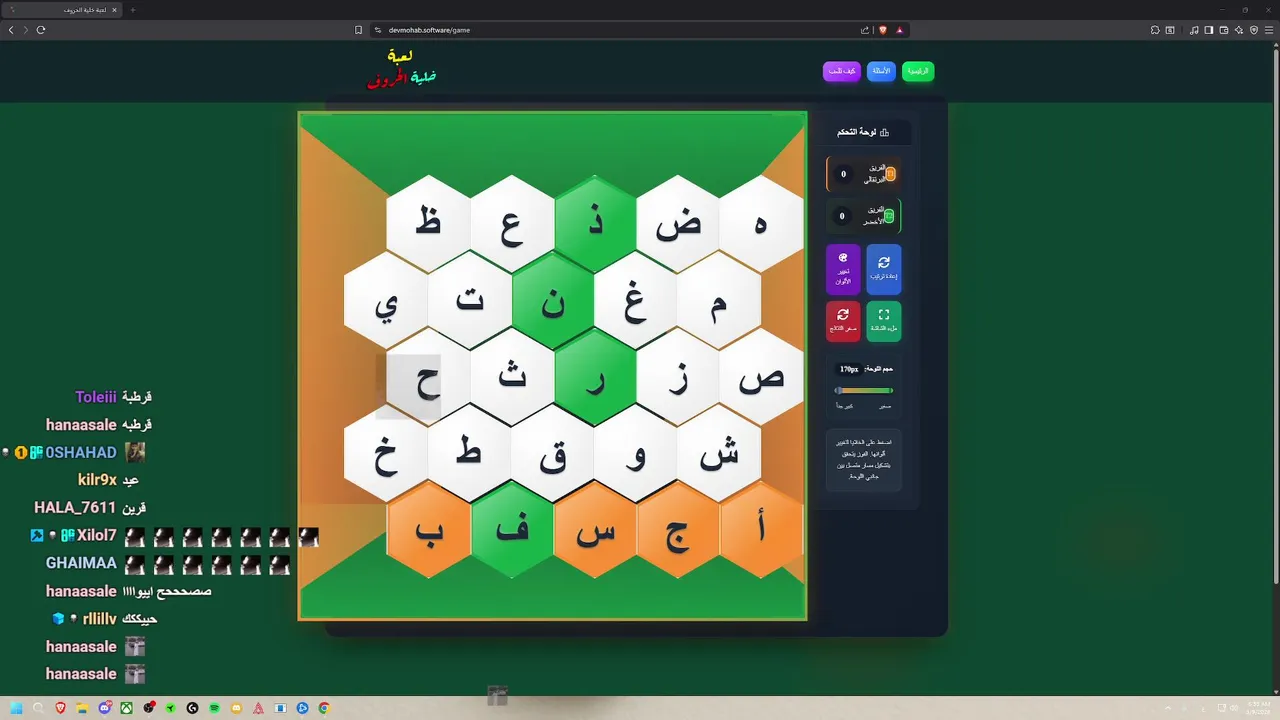Click the bookmark icon beside the URL
The image size is (1280, 720).
tap(359, 30)
